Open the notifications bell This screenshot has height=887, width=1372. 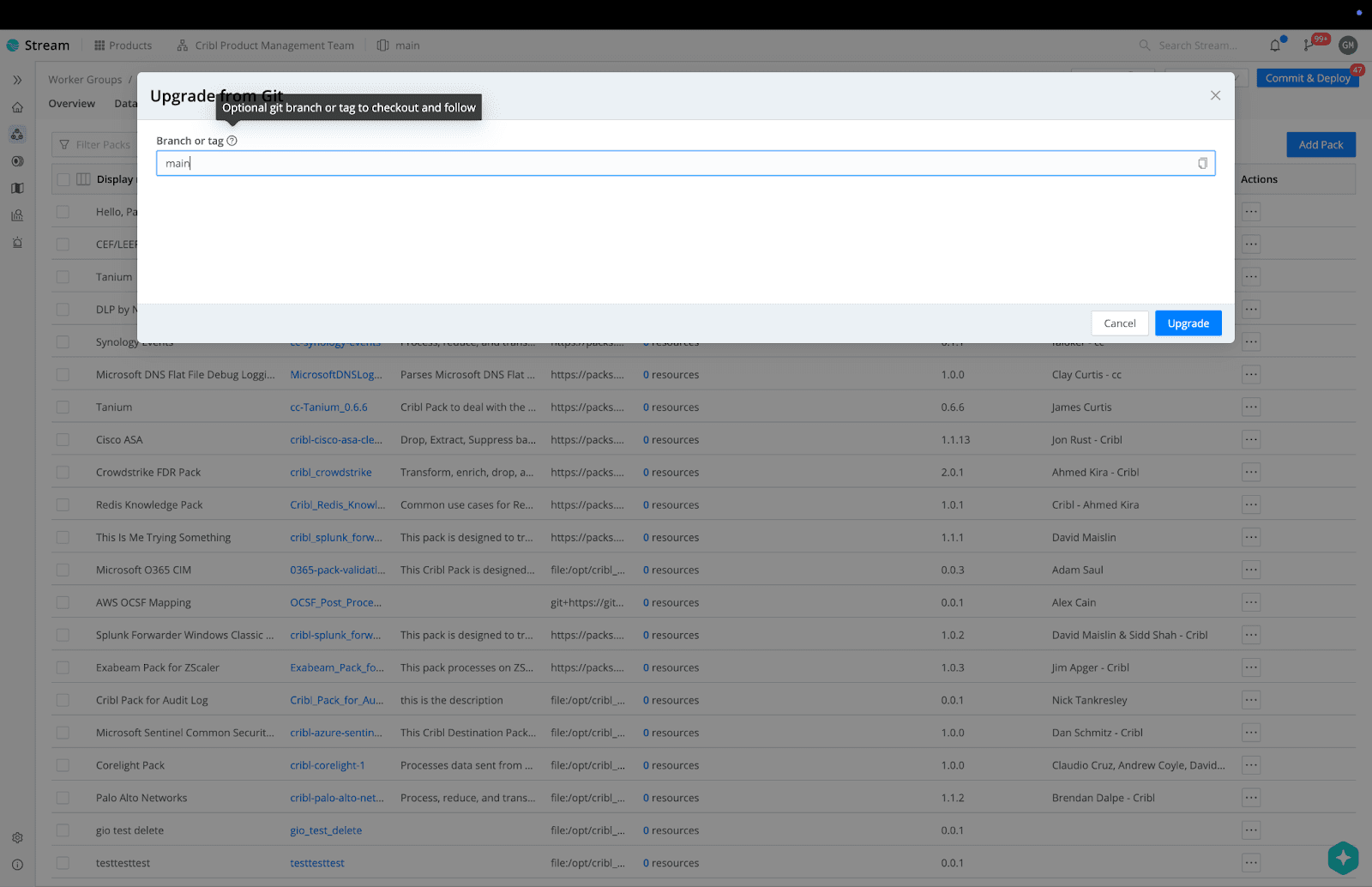tap(1275, 45)
